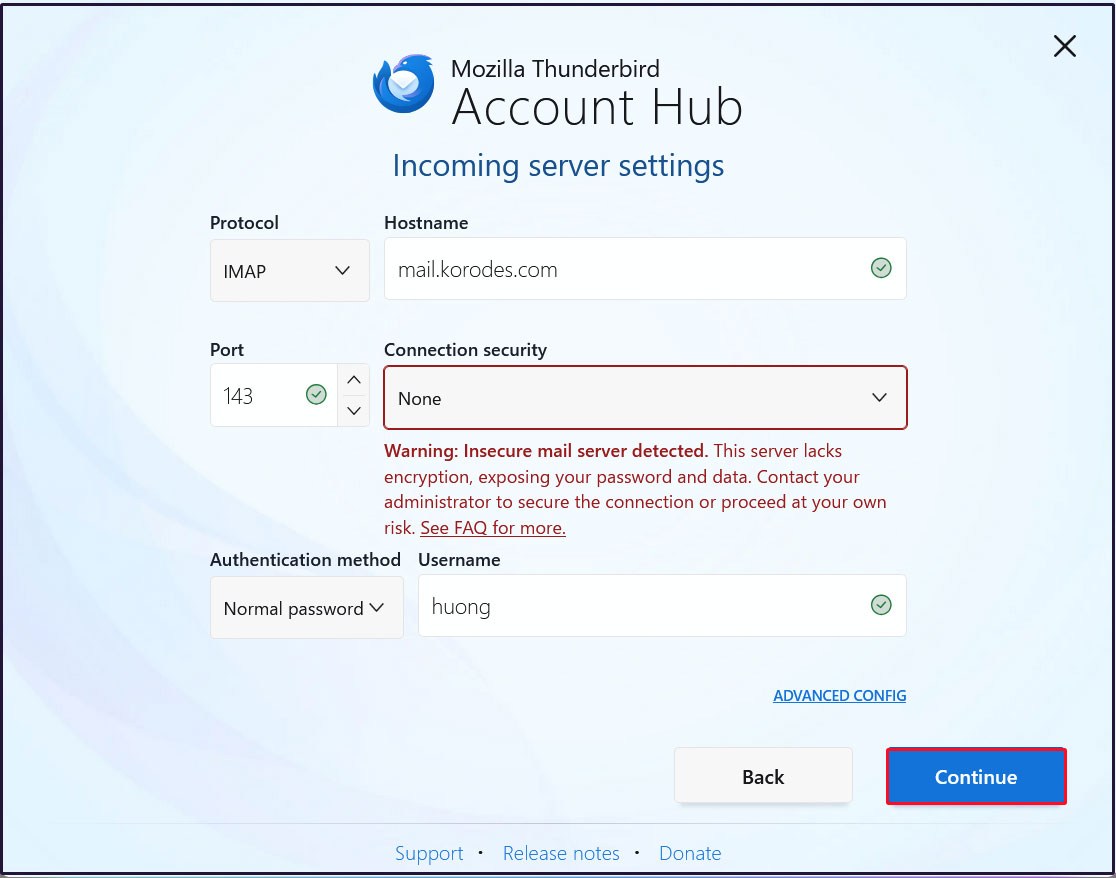
Task: Close the Account Hub dialog
Action: point(1064,46)
